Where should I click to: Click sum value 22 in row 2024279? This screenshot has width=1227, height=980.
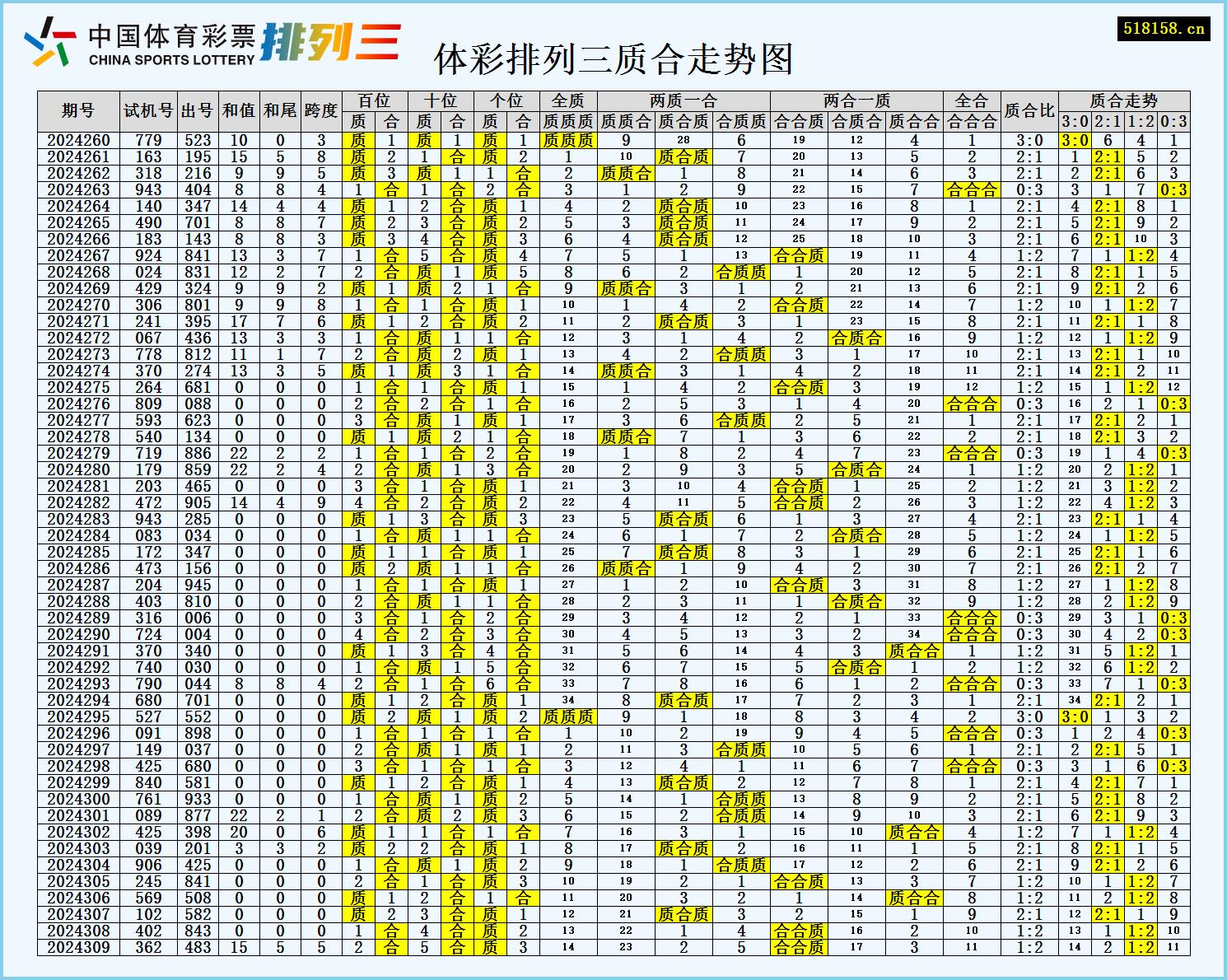(x=239, y=453)
